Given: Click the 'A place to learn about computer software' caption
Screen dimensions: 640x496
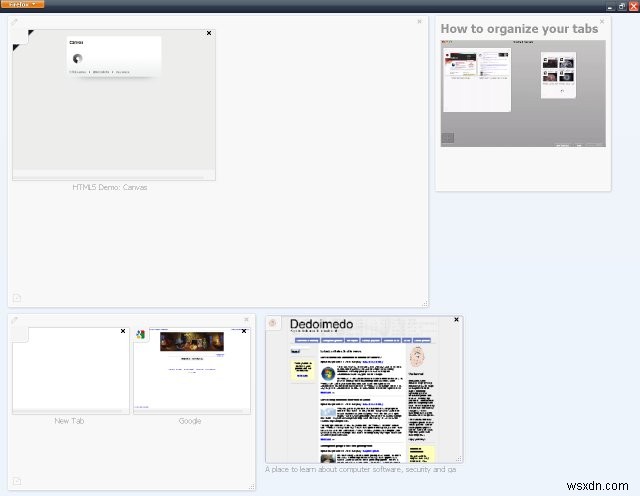Looking at the screenshot, I should coord(360,469).
